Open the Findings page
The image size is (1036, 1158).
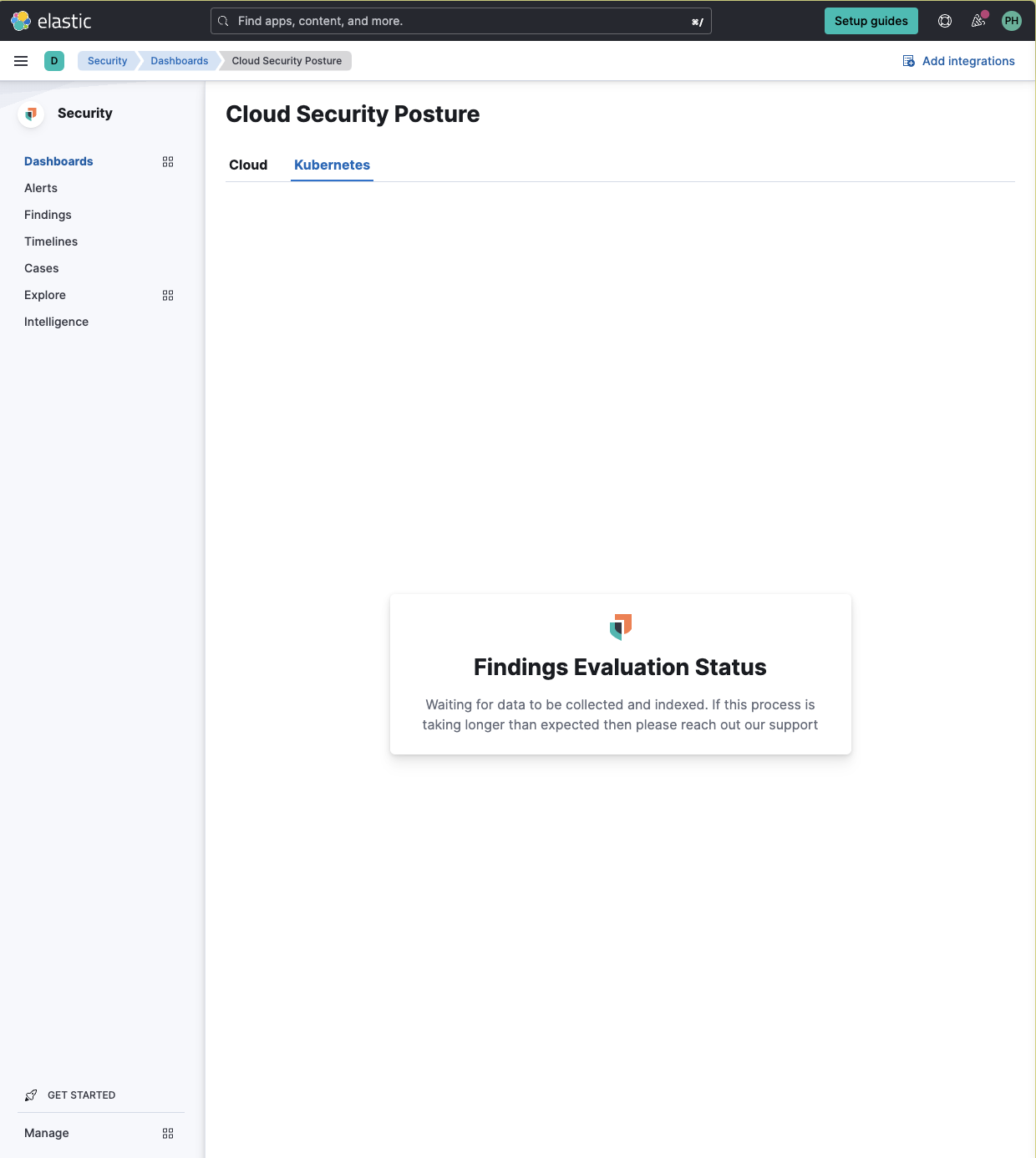point(48,215)
